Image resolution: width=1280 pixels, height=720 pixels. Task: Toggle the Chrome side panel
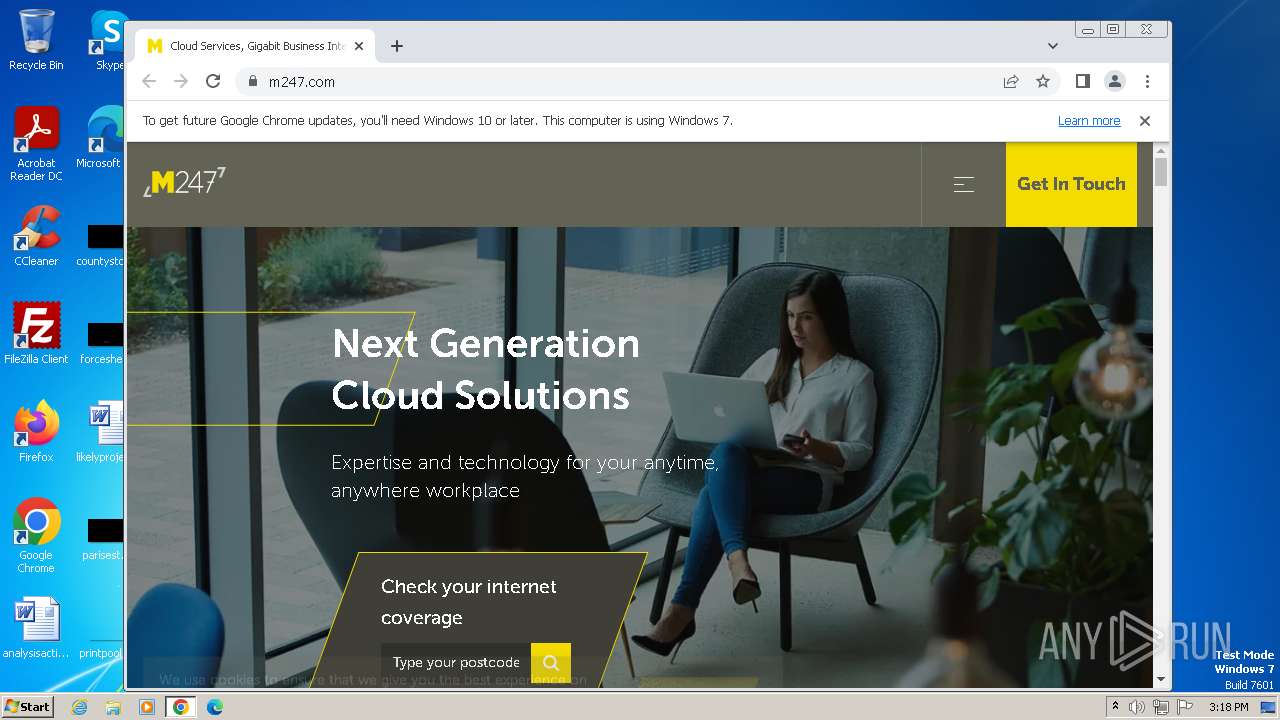1083,82
